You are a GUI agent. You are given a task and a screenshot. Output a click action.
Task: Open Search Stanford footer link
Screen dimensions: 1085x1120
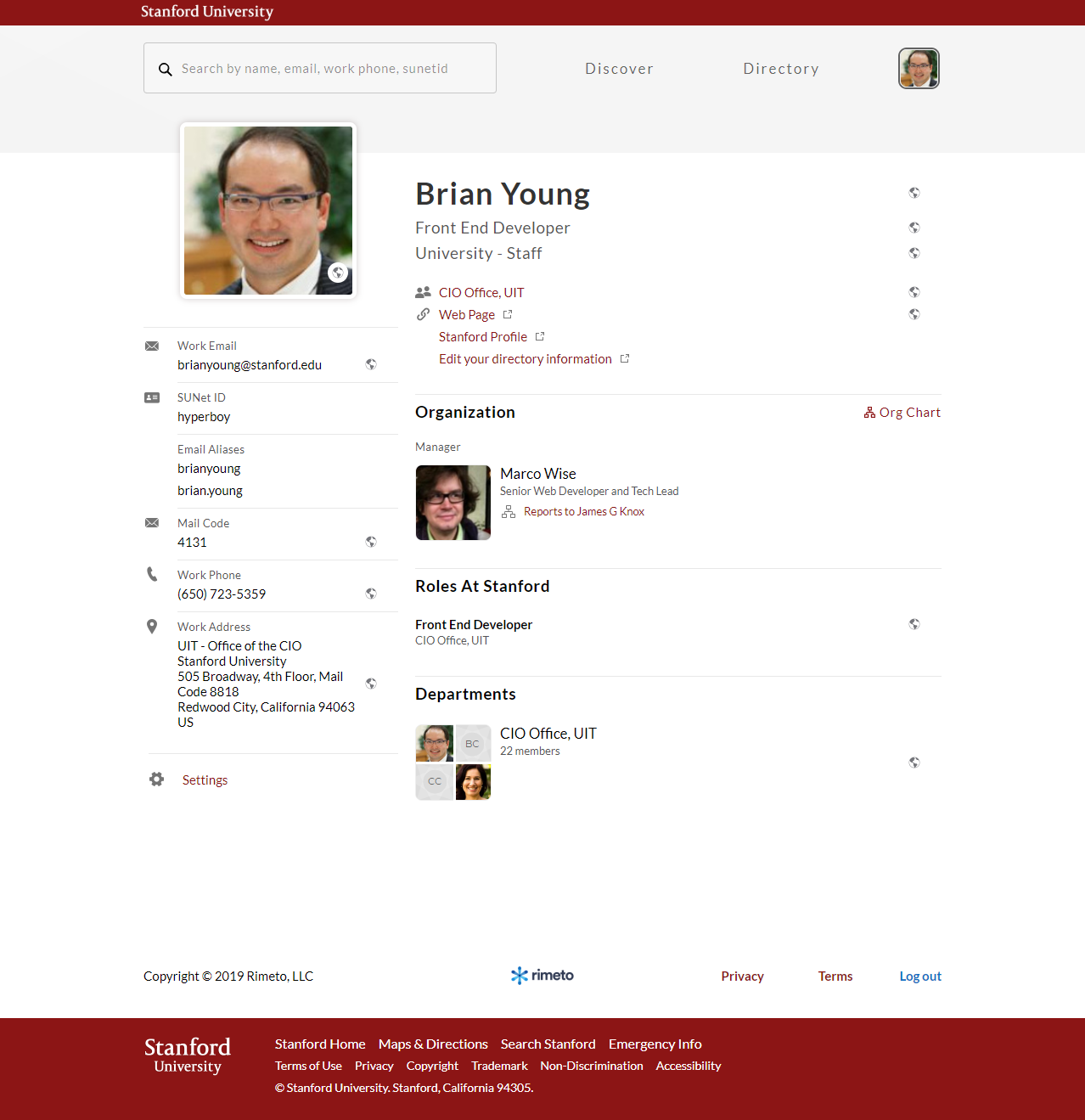point(548,1044)
